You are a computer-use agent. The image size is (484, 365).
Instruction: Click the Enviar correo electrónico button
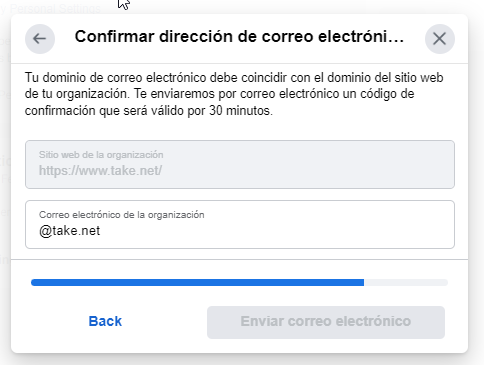326,322
